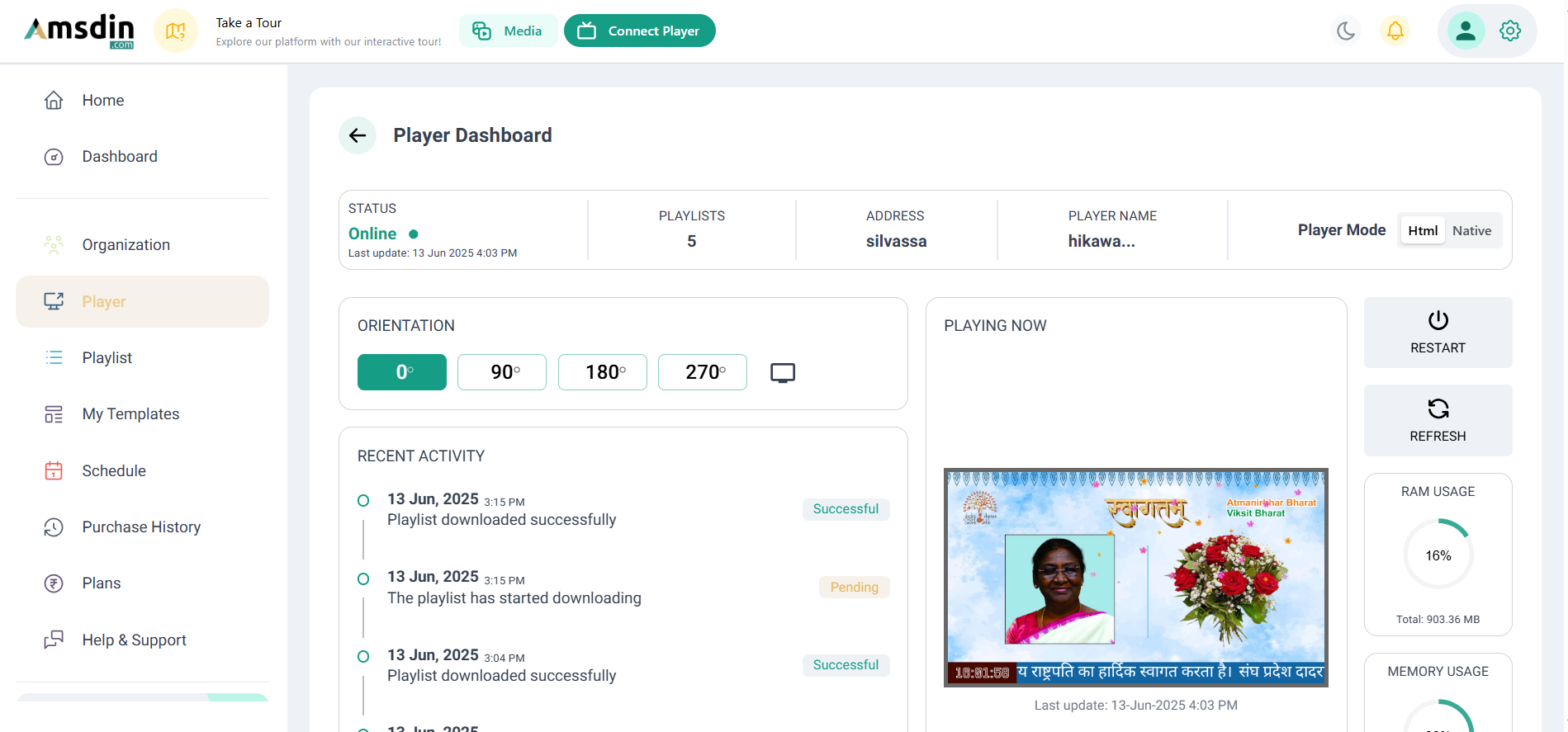Click the Schedule calendar icon
1568x732 pixels.
[54, 470]
